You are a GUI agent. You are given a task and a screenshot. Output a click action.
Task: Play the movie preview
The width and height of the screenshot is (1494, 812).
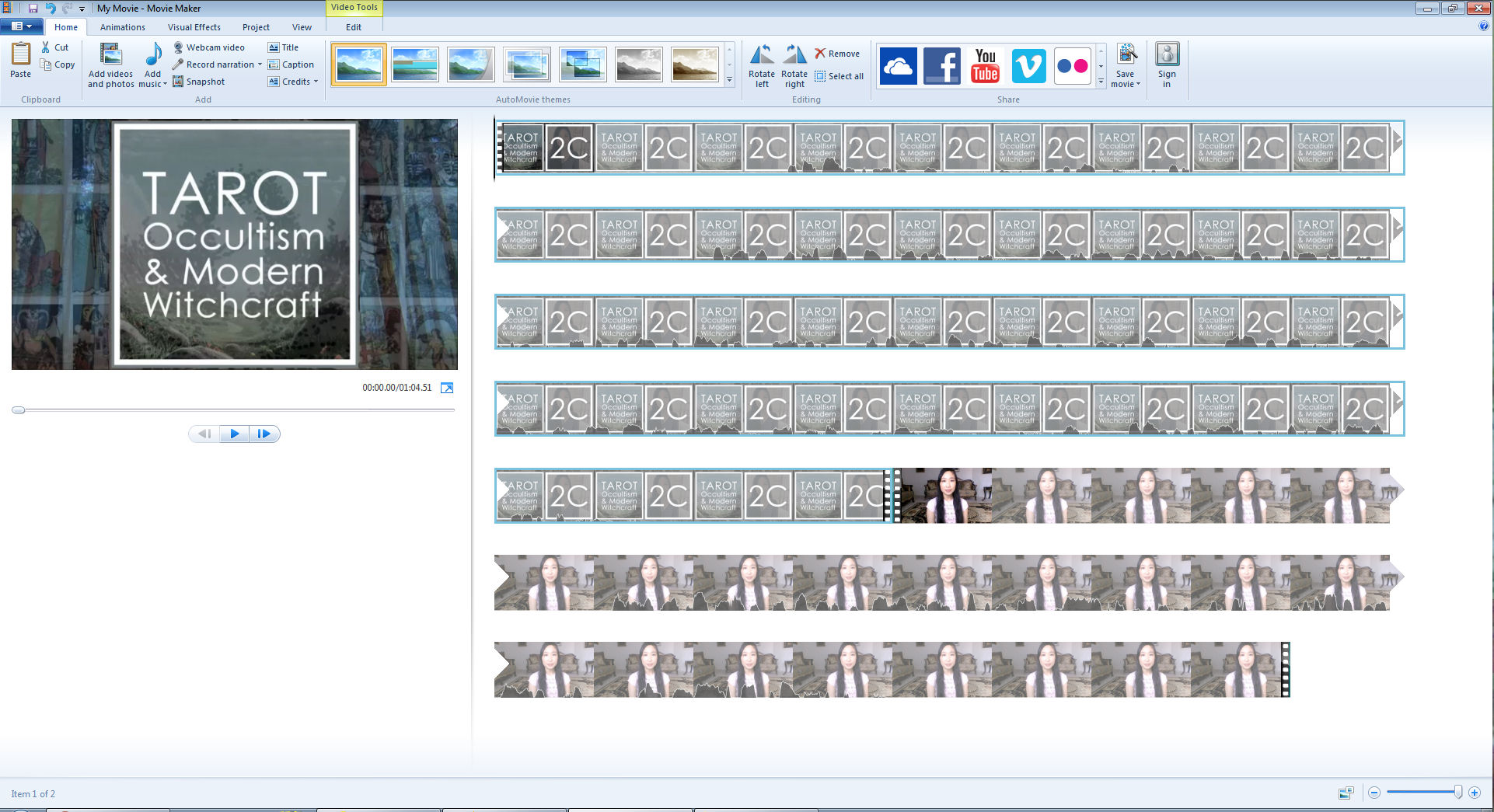234,434
